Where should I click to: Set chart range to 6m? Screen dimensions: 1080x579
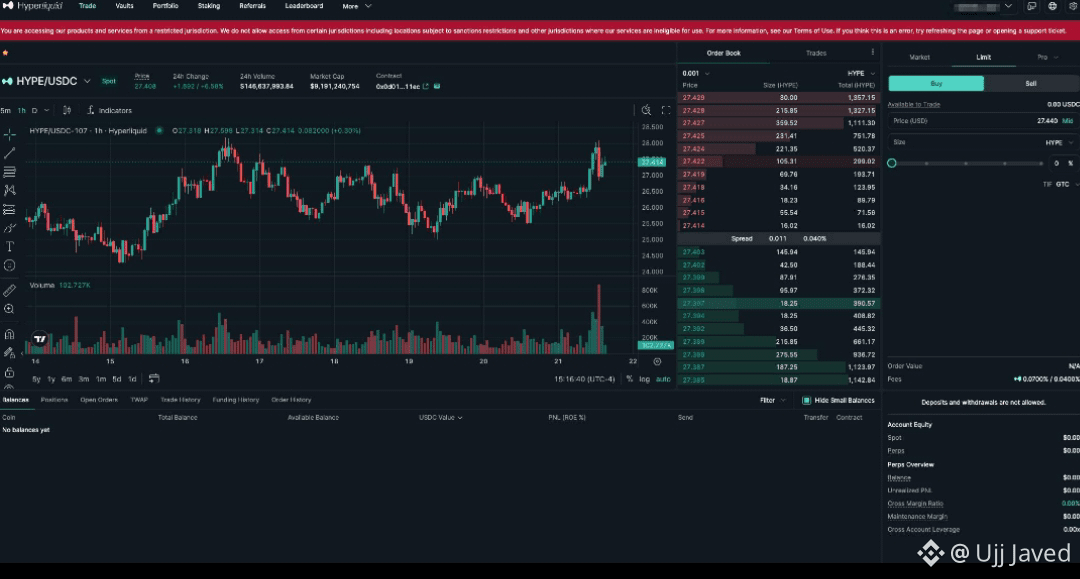click(x=66, y=379)
